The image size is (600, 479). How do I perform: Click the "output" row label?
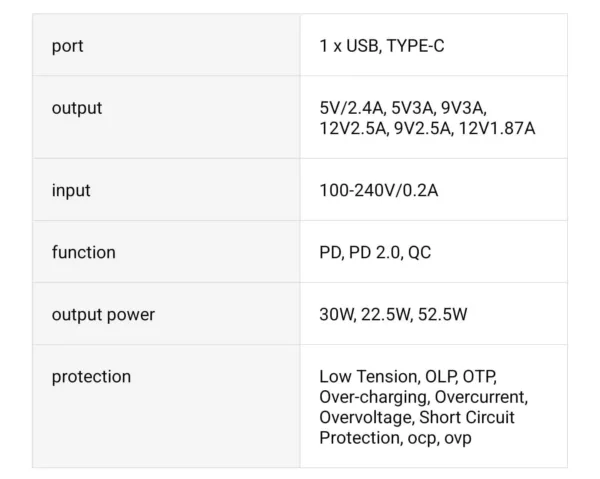[x=77, y=108]
